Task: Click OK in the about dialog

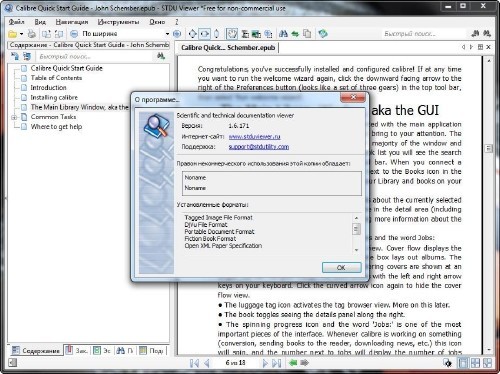Action: click(x=341, y=267)
